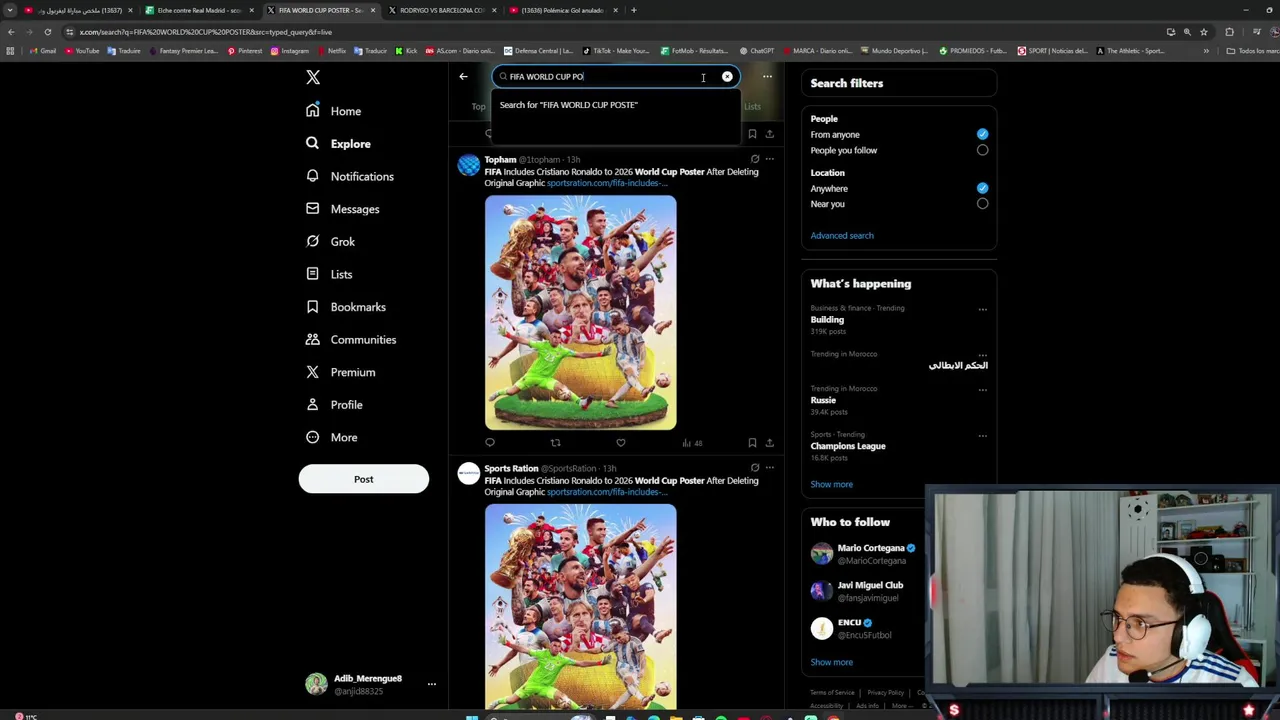Go to Home in sidebar
Image resolution: width=1280 pixels, height=720 pixels.
(x=334, y=111)
